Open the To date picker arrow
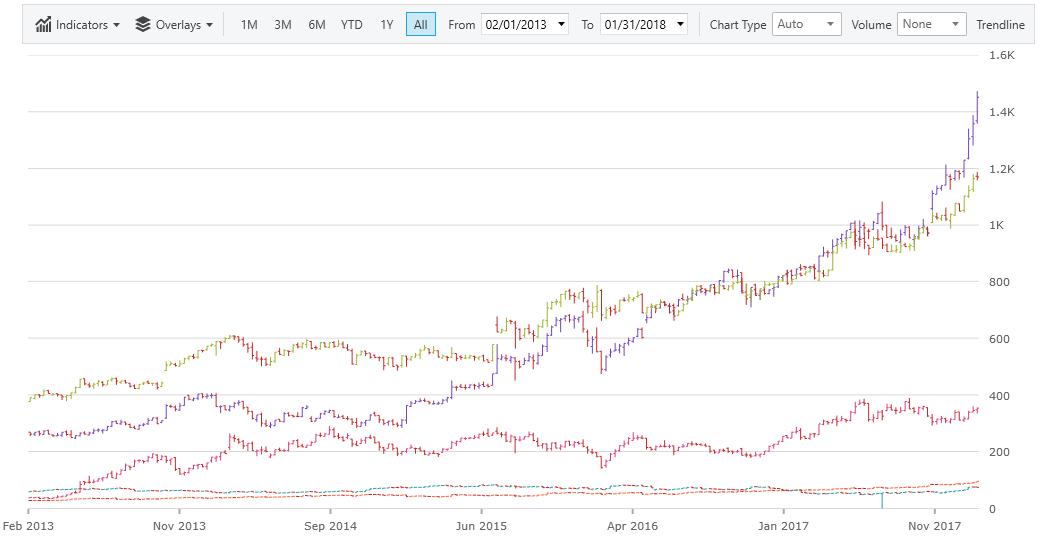The width and height of the screenshot is (1053, 546). click(680, 25)
